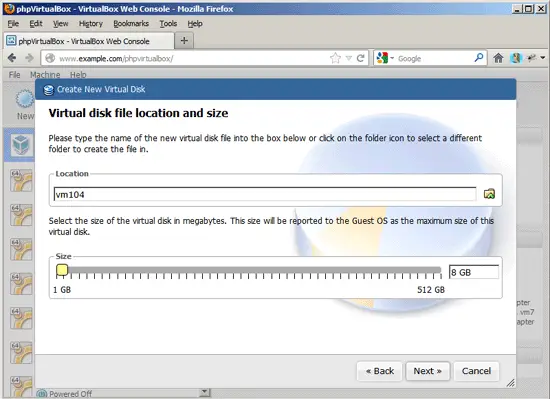Open the Firefox View menu
Image resolution: width=550 pixels, height=399 pixels.
60,23
